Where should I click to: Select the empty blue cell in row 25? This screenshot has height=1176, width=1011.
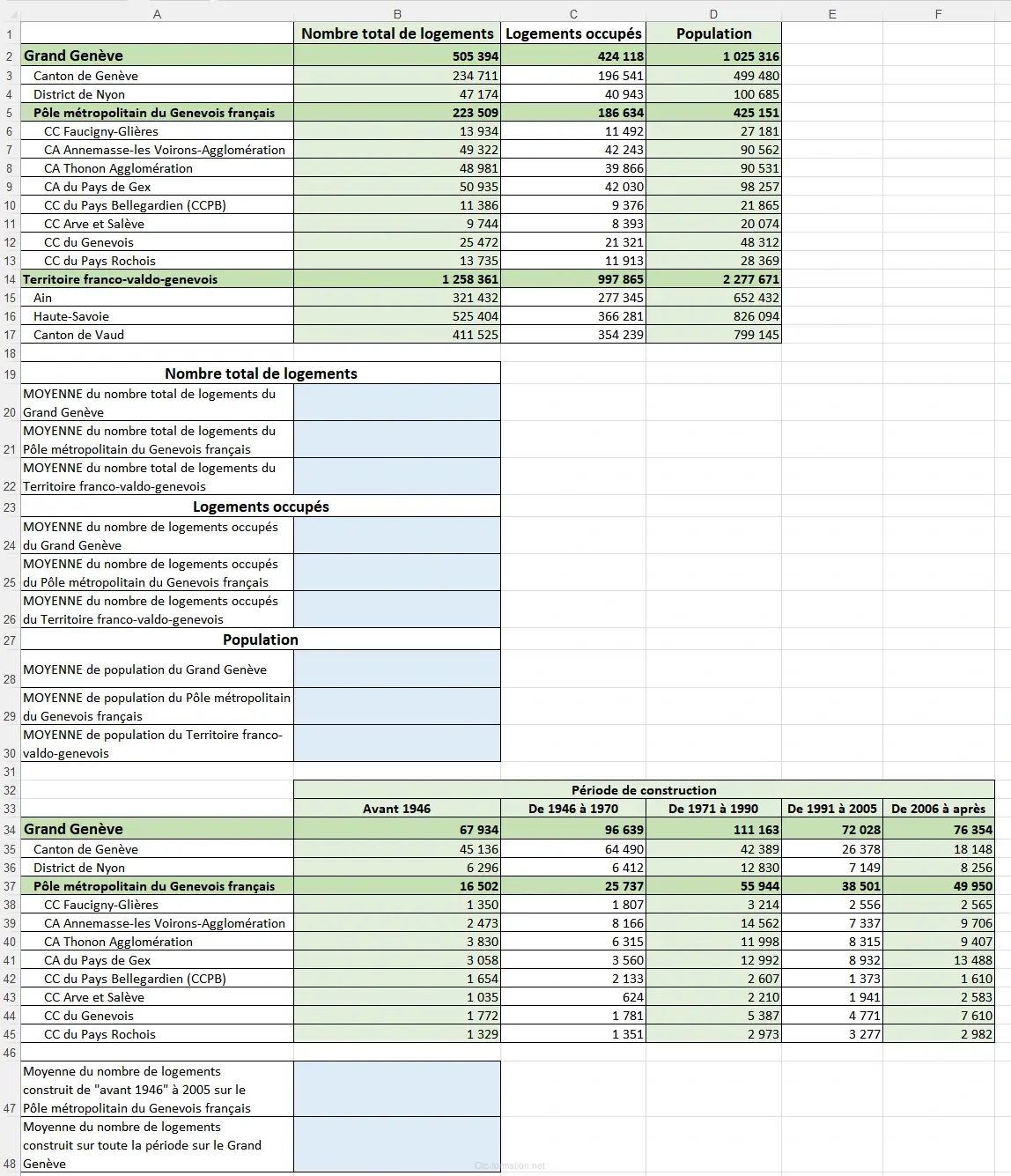(397, 573)
